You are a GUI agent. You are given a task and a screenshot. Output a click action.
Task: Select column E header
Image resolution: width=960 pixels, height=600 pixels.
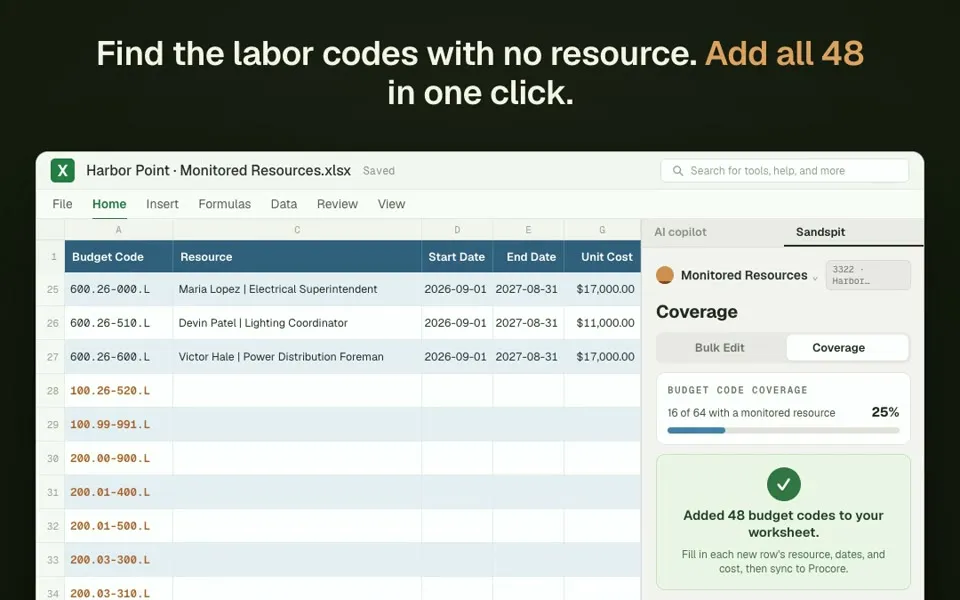click(x=528, y=230)
